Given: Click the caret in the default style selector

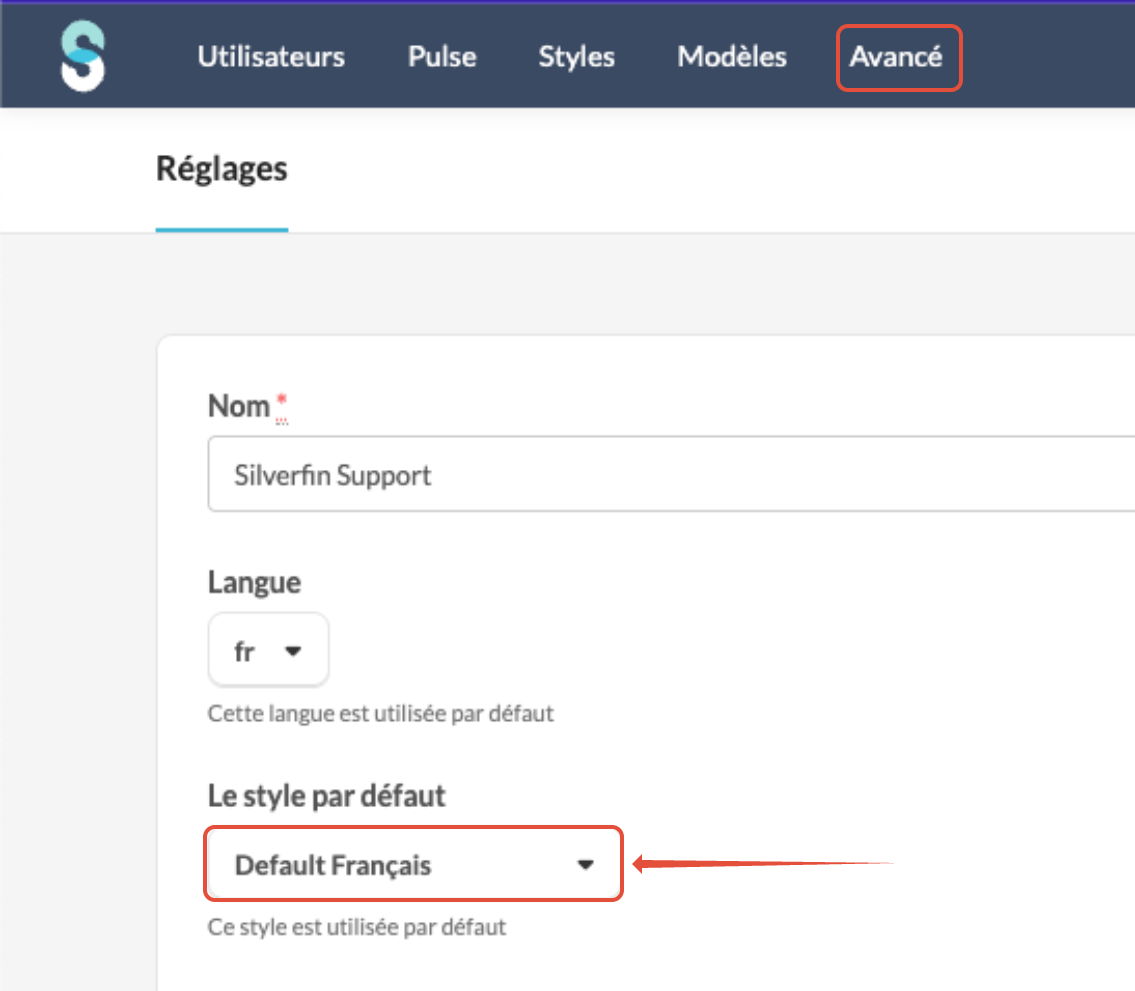Looking at the screenshot, I should click(586, 865).
